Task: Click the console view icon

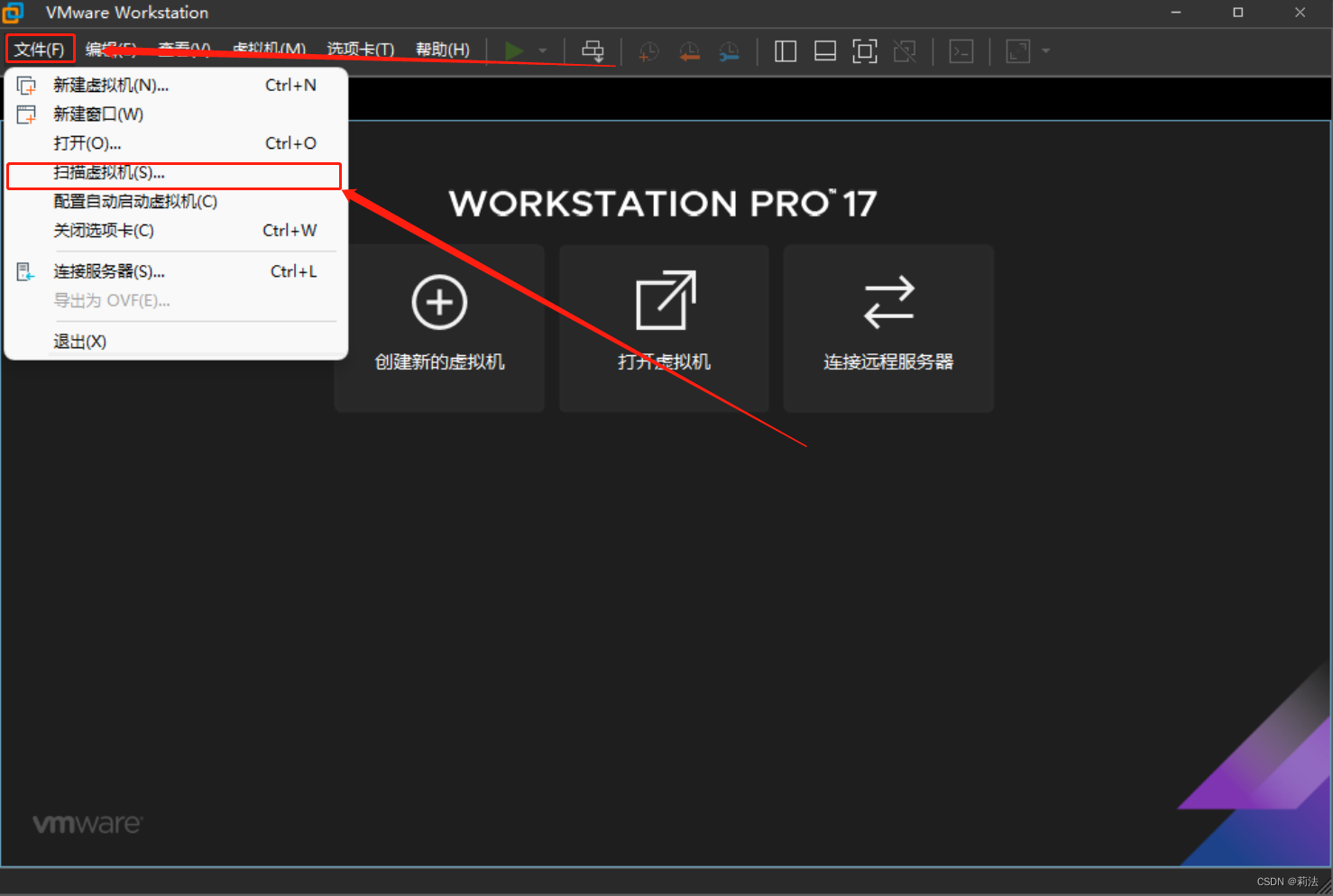Action: [x=961, y=51]
